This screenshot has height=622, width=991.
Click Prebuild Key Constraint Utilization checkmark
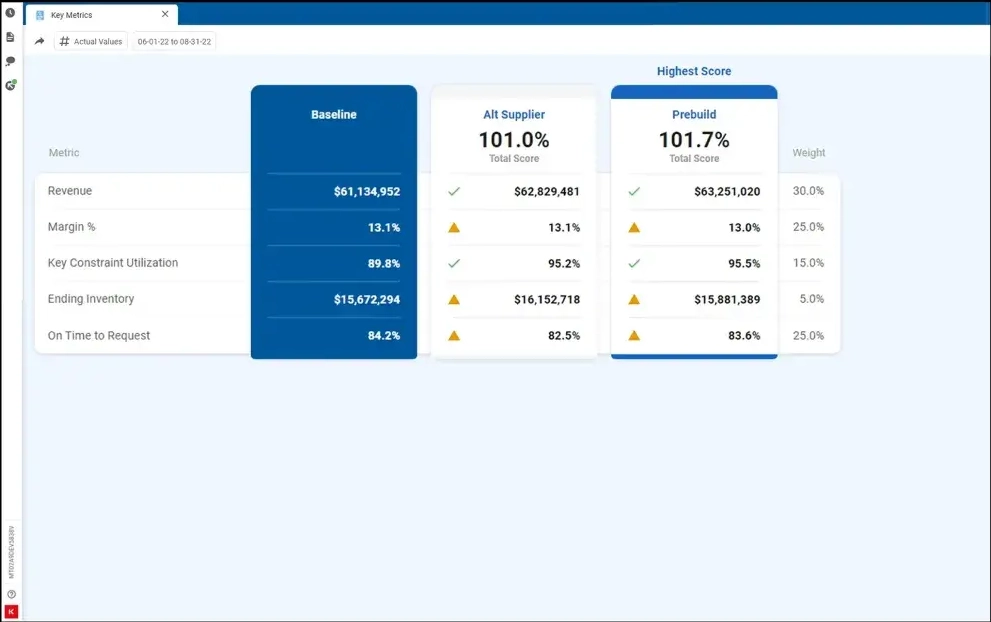(x=634, y=263)
